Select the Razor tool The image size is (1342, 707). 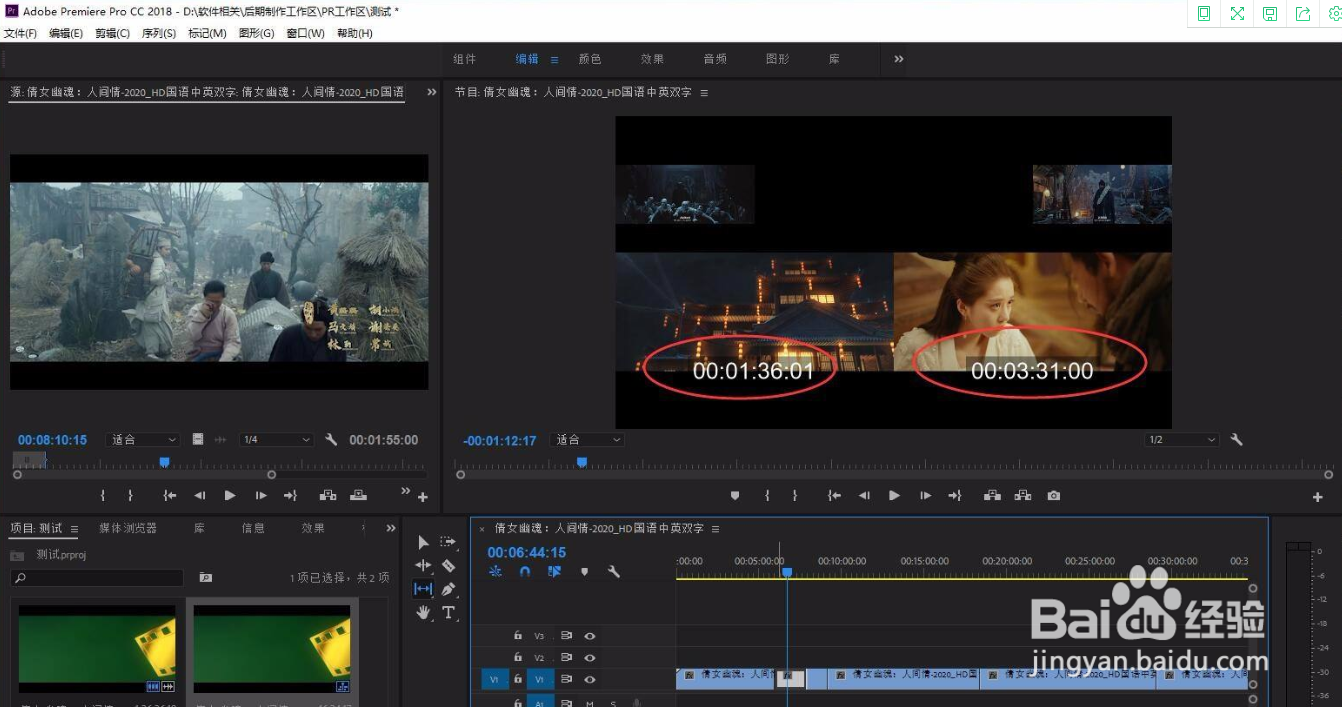(448, 566)
